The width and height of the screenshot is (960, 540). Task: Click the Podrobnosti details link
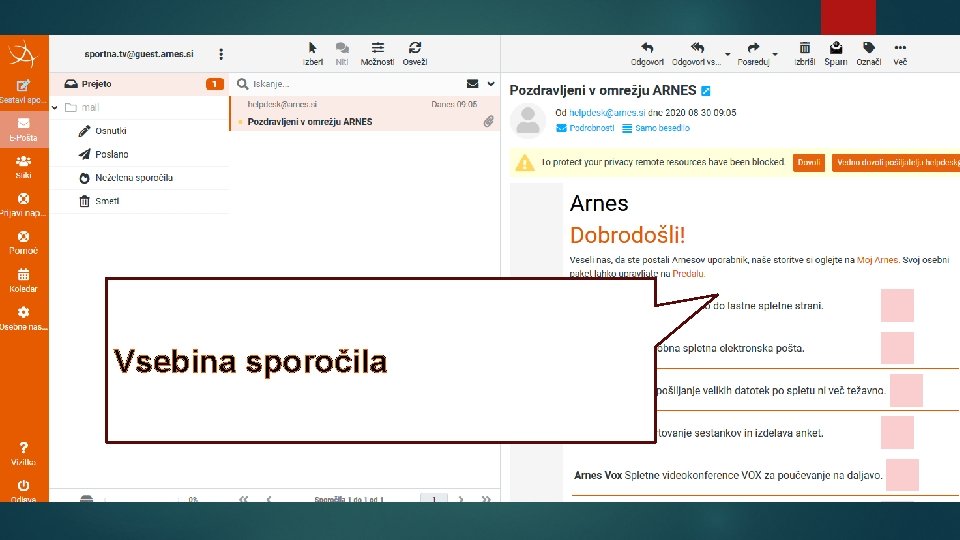pyautogui.click(x=585, y=128)
